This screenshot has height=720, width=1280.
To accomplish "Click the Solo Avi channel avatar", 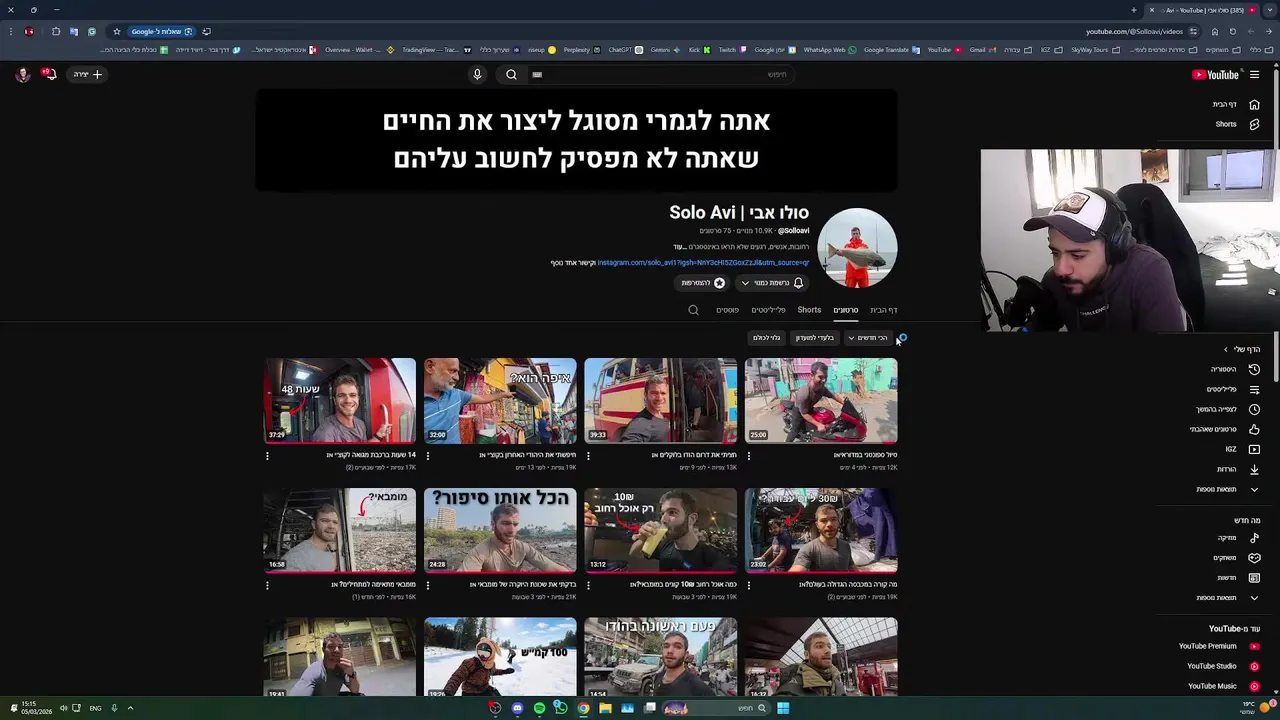I will (857, 248).
